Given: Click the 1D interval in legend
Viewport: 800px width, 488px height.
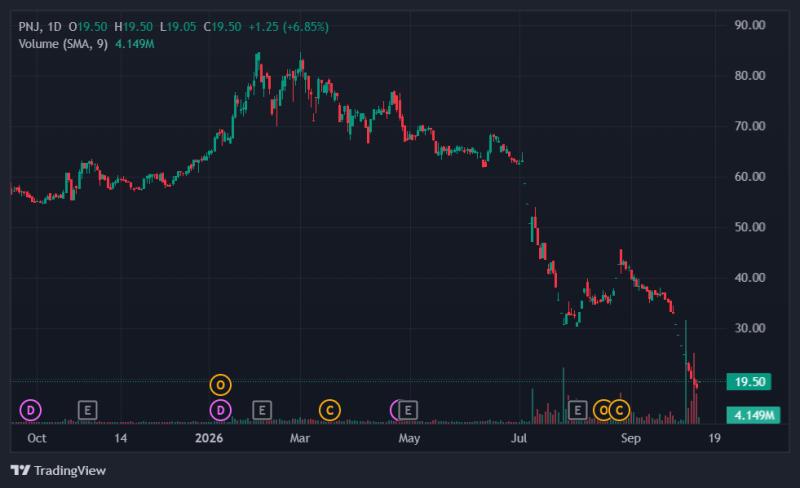Looking at the screenshot, I should [x=54, y=27].
